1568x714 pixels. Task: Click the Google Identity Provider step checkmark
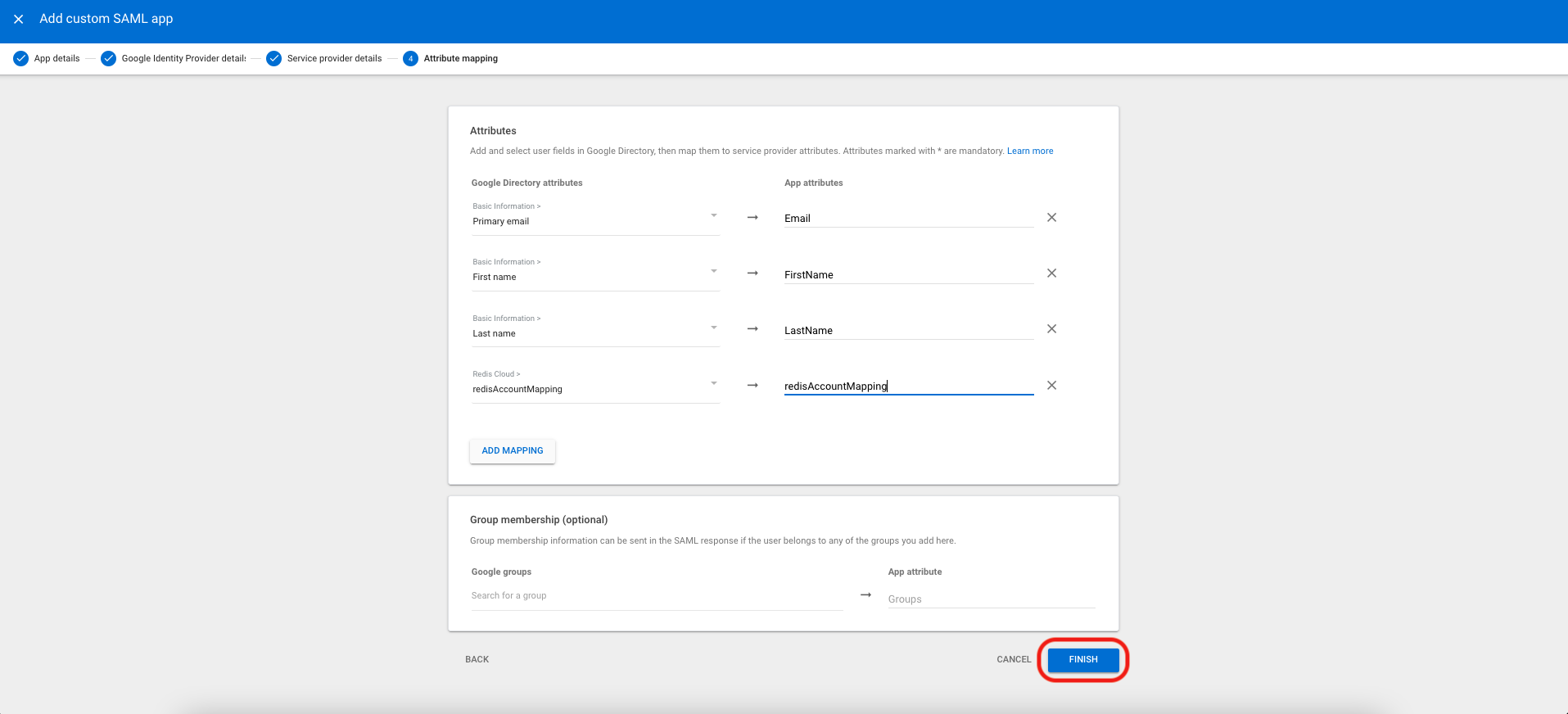[108, 59]
